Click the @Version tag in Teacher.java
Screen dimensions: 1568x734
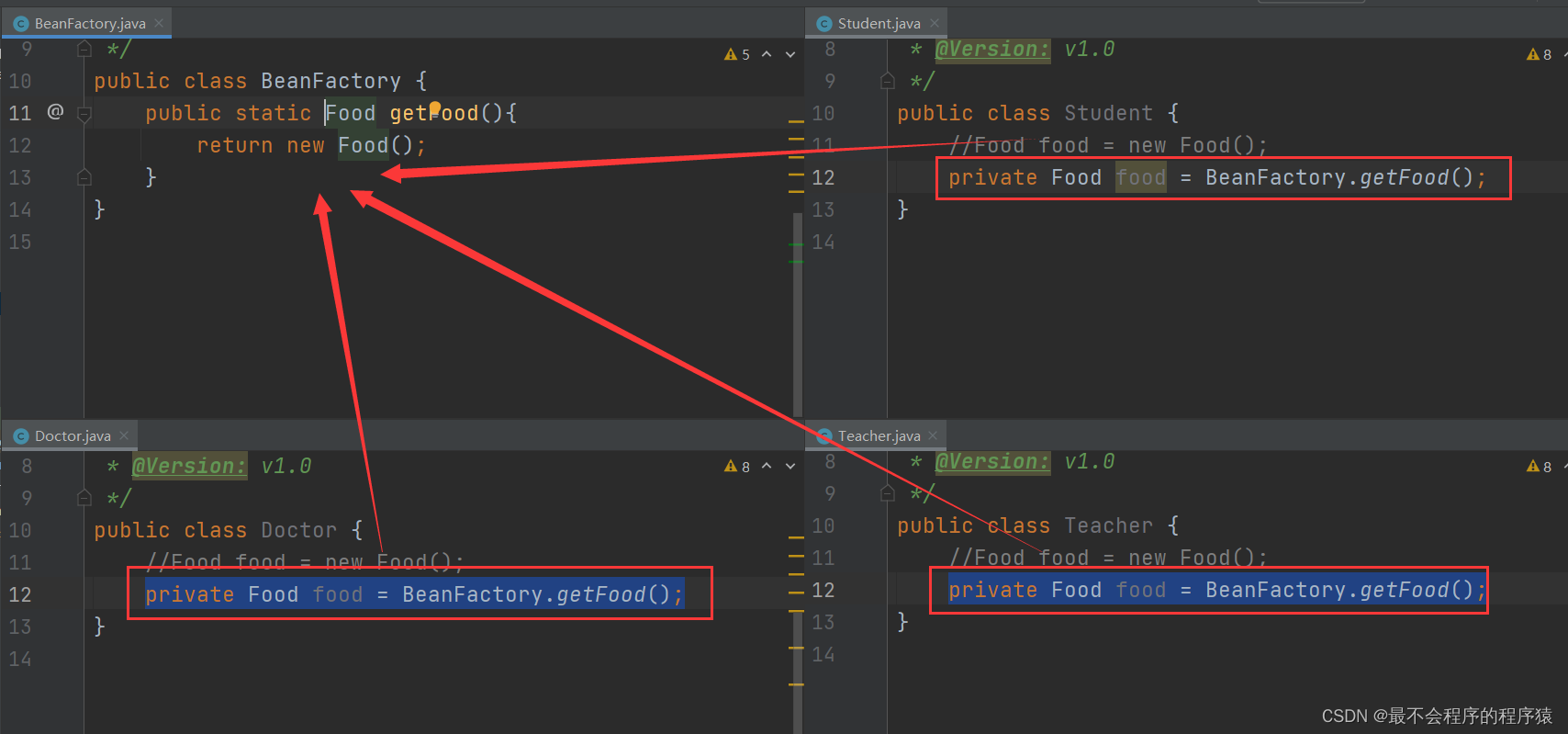pyautogui.click(x=991, y=461)
